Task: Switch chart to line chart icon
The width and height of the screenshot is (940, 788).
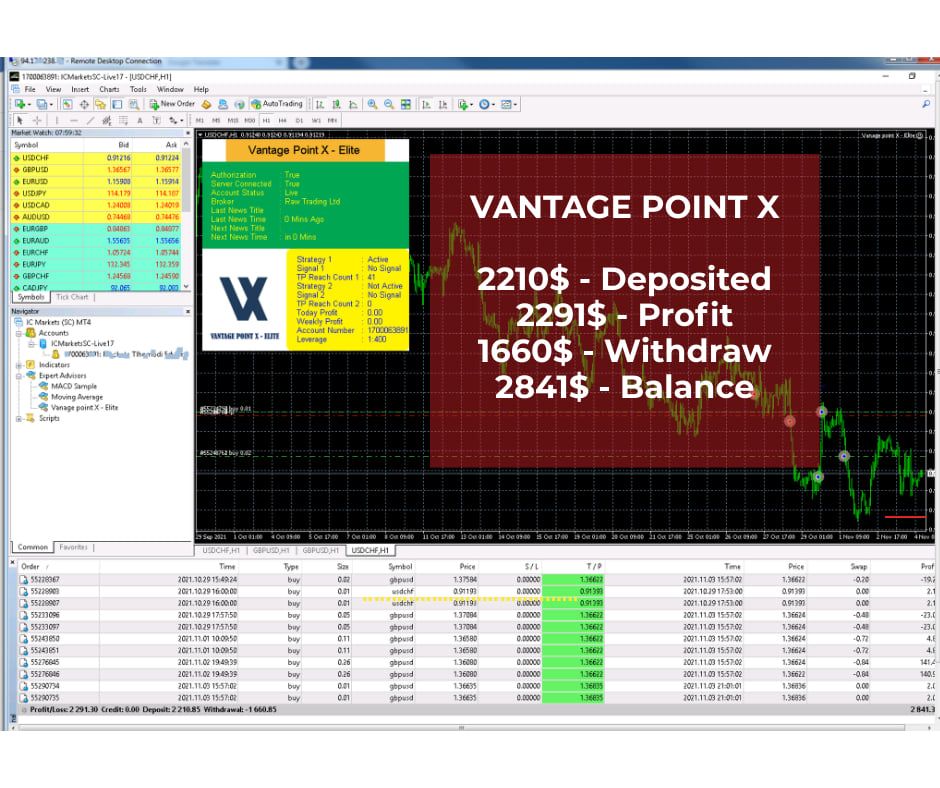Action: point(353,104)
